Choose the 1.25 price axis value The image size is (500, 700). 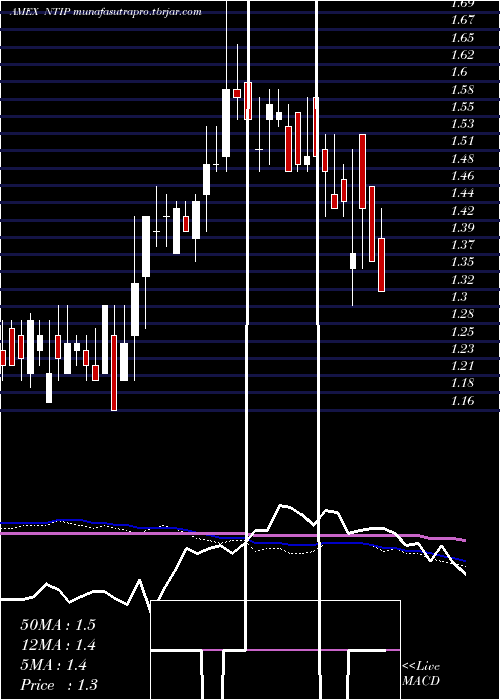point(462,331)
